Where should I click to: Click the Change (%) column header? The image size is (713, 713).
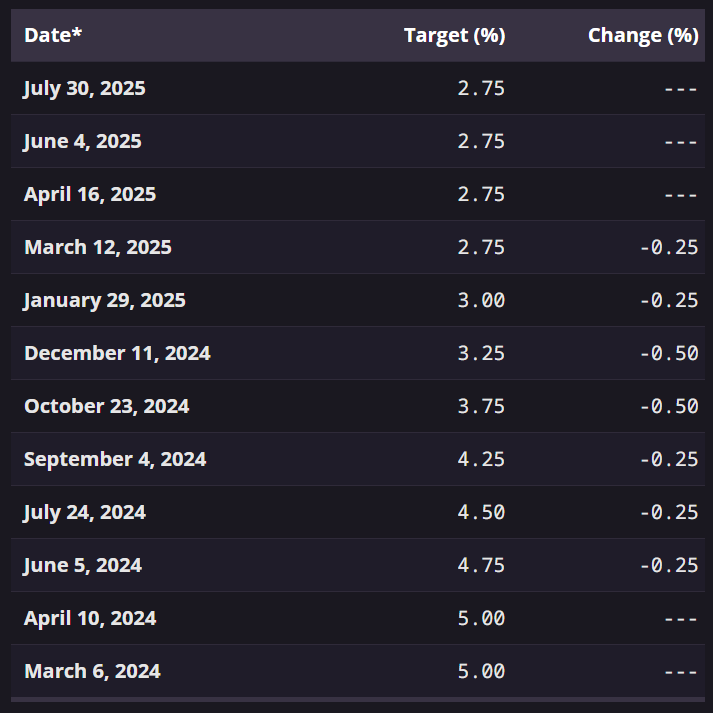click(642, 35)
